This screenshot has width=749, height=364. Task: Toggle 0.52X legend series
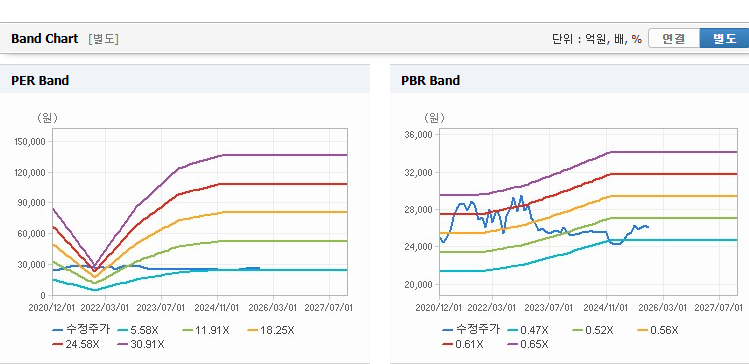(592, 330)
